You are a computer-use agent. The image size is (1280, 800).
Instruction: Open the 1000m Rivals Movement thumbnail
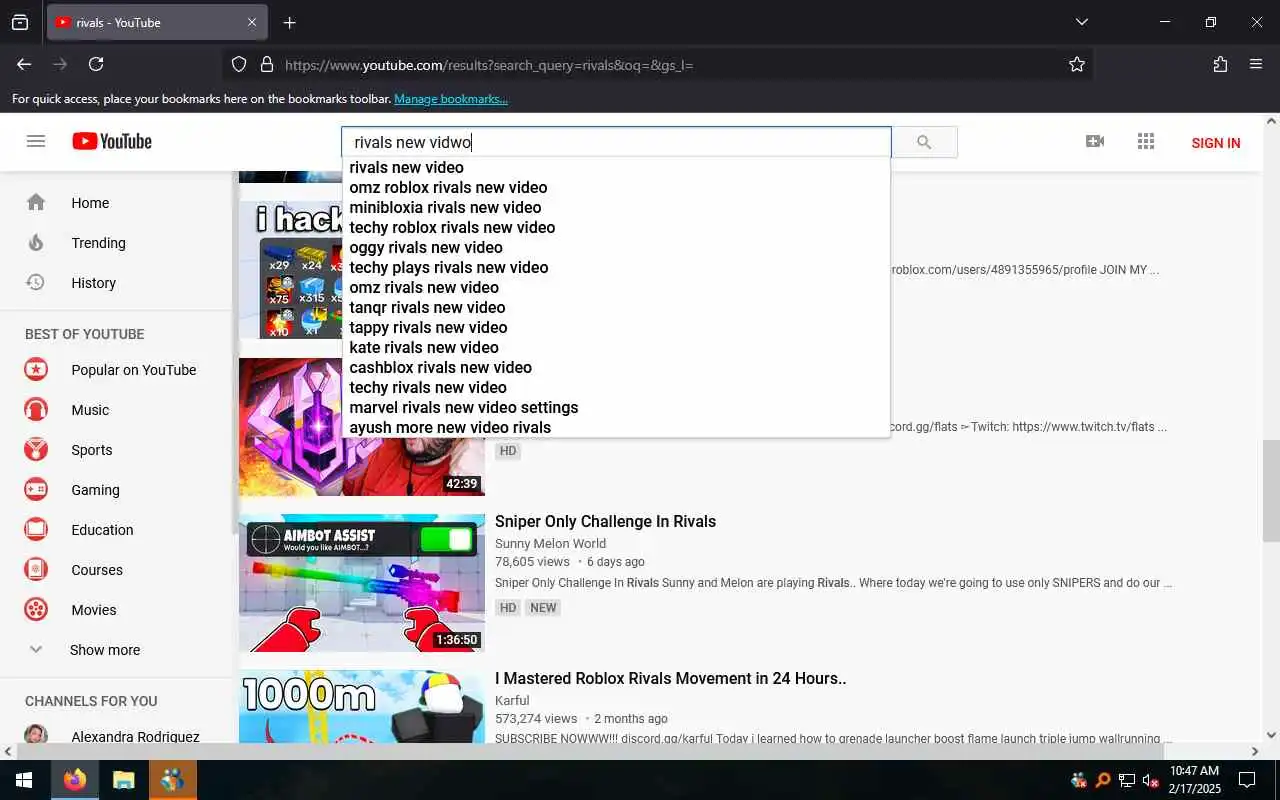click(x=362, y=707)
